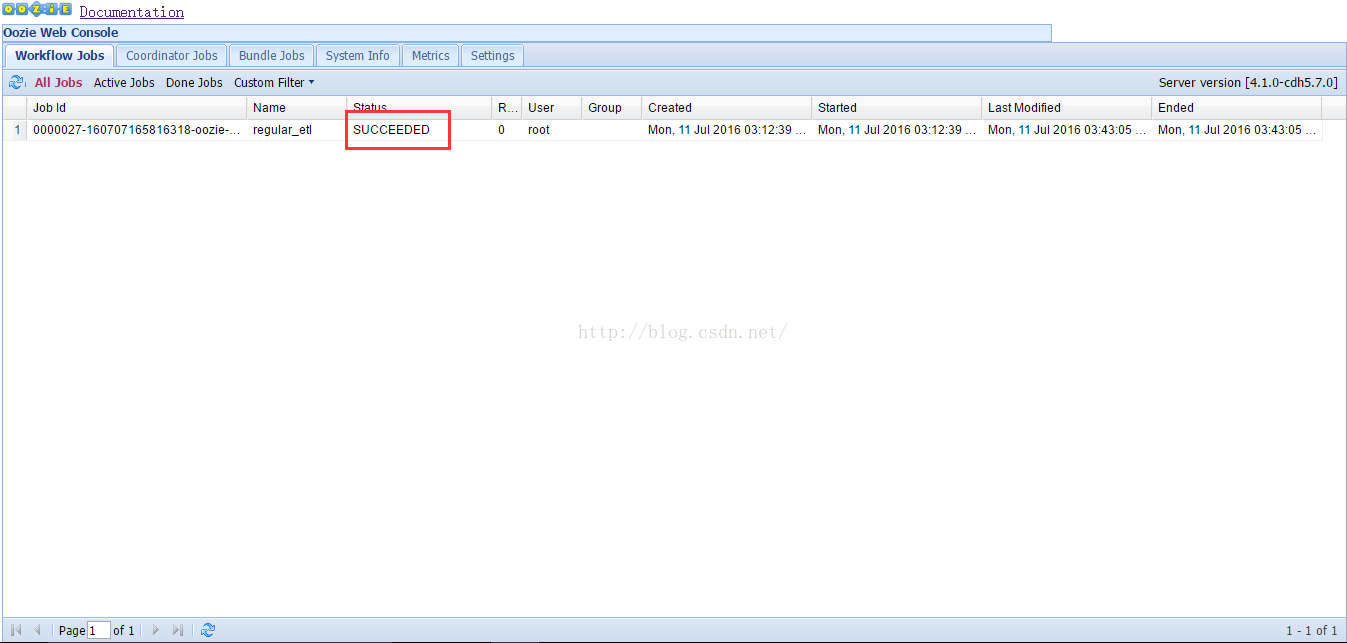
Task: Open the Settings tab
Action: pyautogui.click(x=493, y=56)
